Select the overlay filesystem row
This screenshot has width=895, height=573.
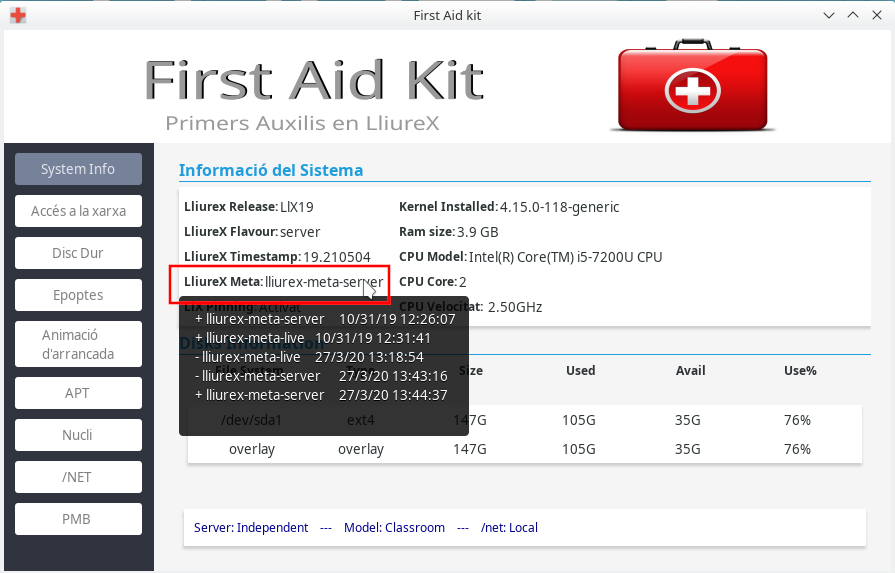tap(524, 449)
